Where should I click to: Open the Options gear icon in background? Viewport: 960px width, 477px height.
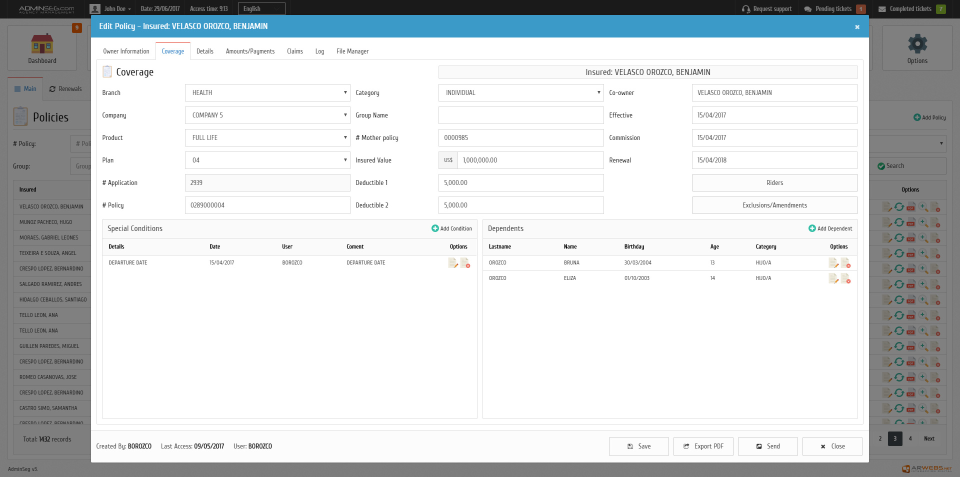[x=917, y=44]
